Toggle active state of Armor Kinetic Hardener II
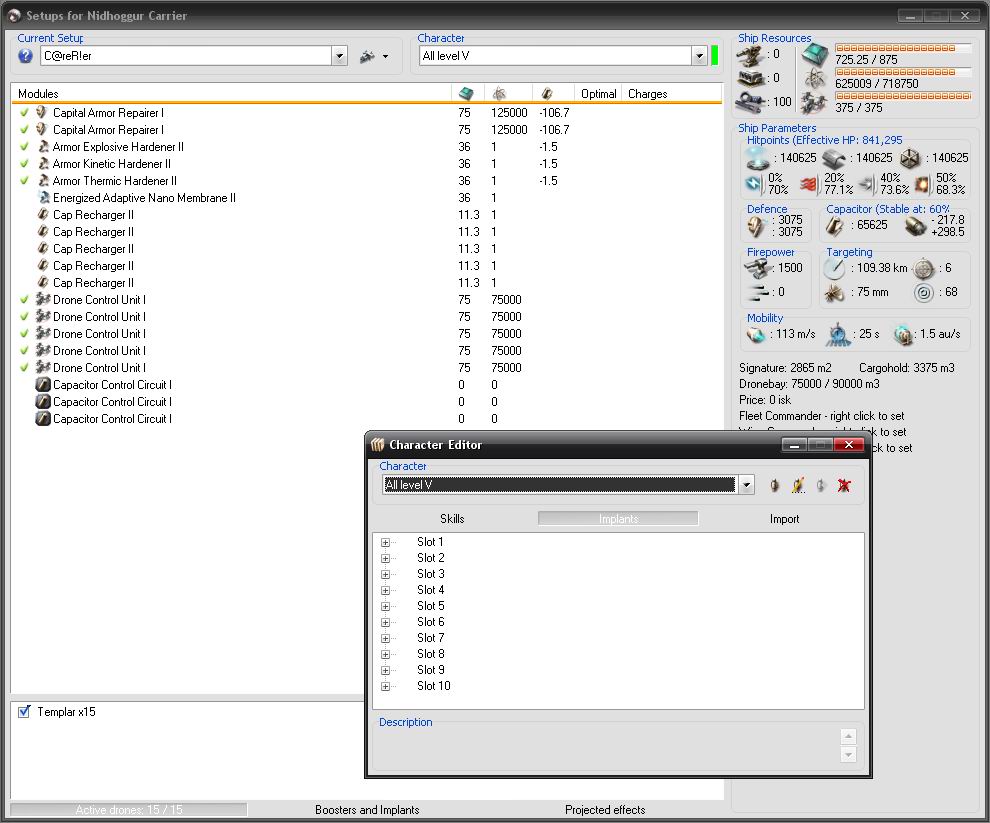 (24, 164)
